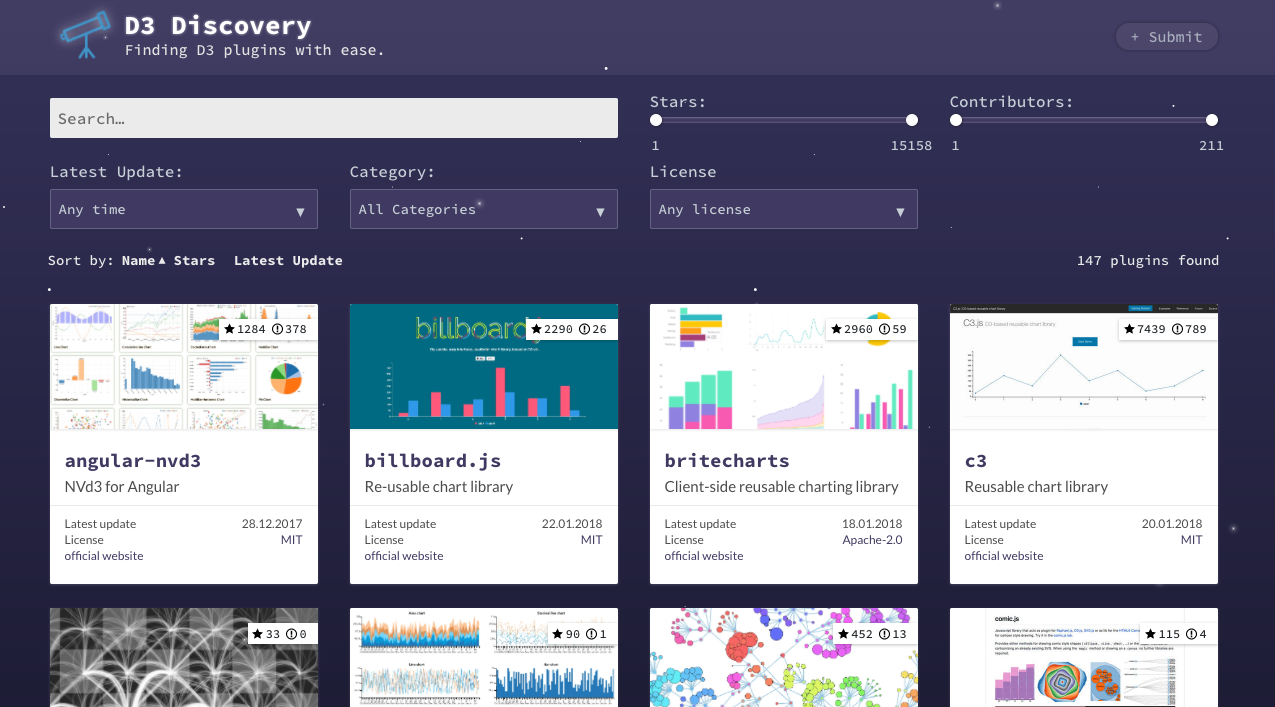This screenshot has width=1275, height=707.
Task: Open the License dropdown
Action: coord(784,209)
